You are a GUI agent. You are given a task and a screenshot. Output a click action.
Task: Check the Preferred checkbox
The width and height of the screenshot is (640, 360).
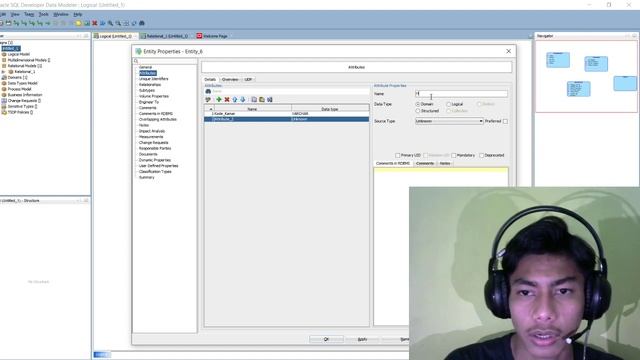(x=505, y=121)
